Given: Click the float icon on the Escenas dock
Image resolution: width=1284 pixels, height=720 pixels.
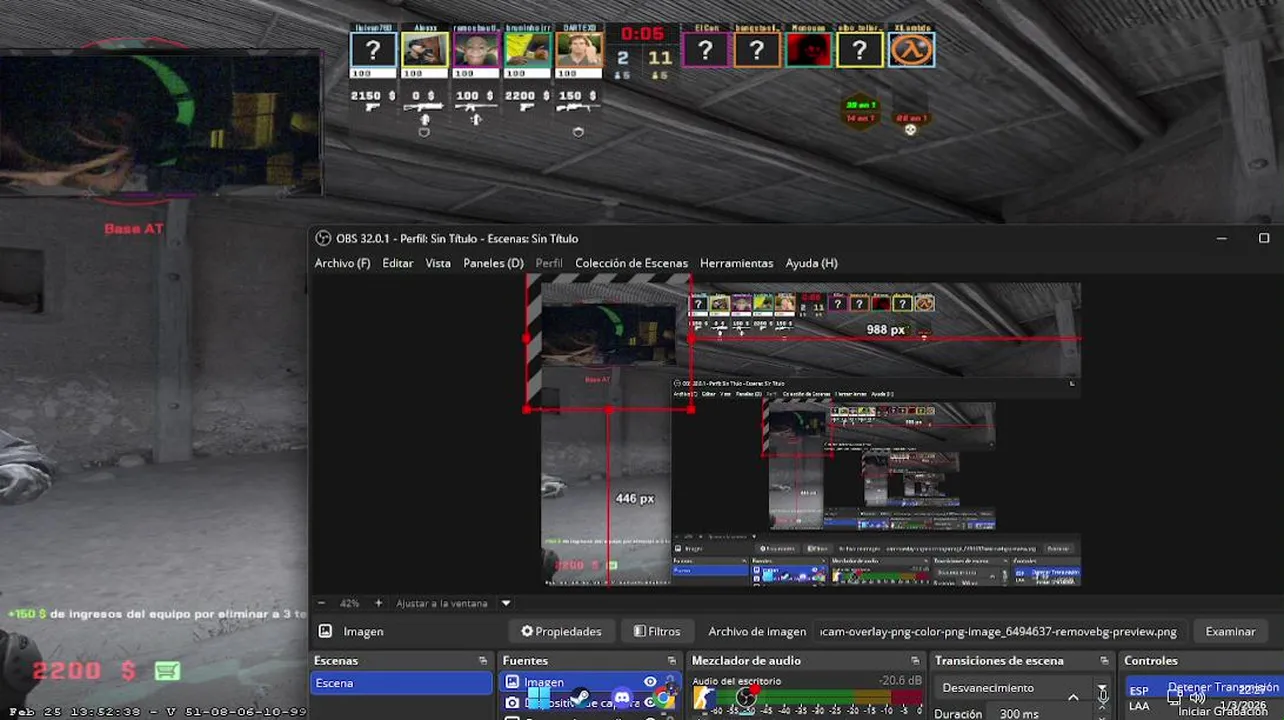Looking at the screenshot, I should pyautogui.click(x=483, y=661).
